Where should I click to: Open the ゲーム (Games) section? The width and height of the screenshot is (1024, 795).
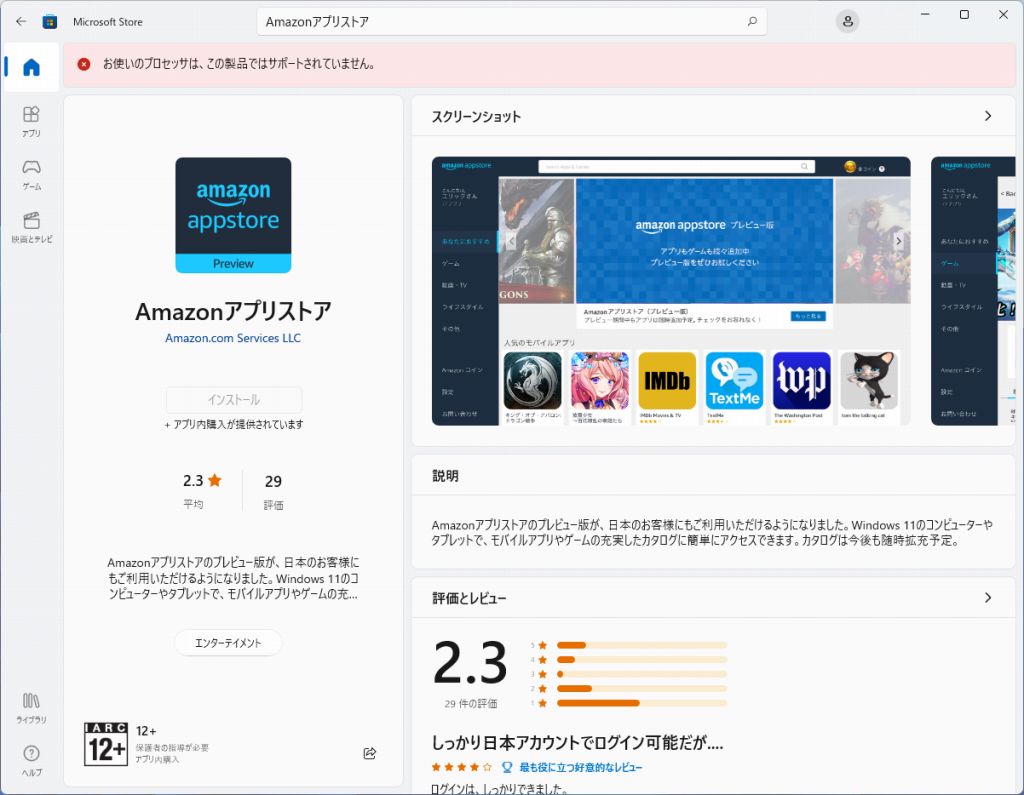31,174
